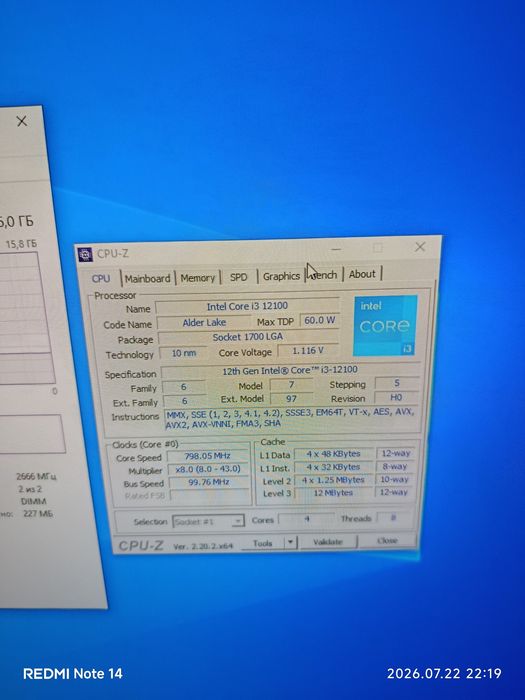Viewport: 525px width, 700px height.
Task: Click the Core Speed value field
Action: (x=208, y=456)
